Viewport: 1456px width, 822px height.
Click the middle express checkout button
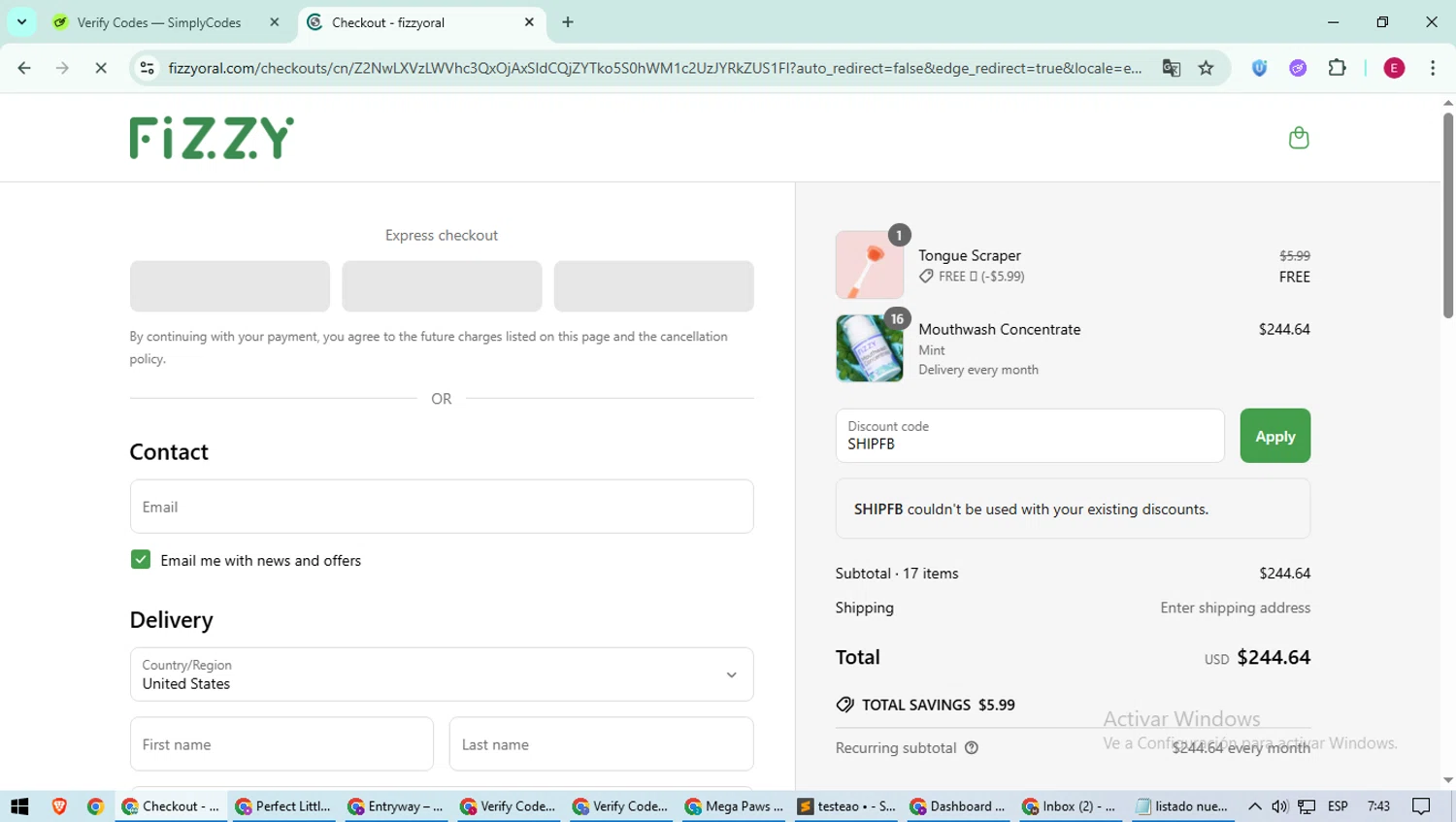[x=442, y=286]
